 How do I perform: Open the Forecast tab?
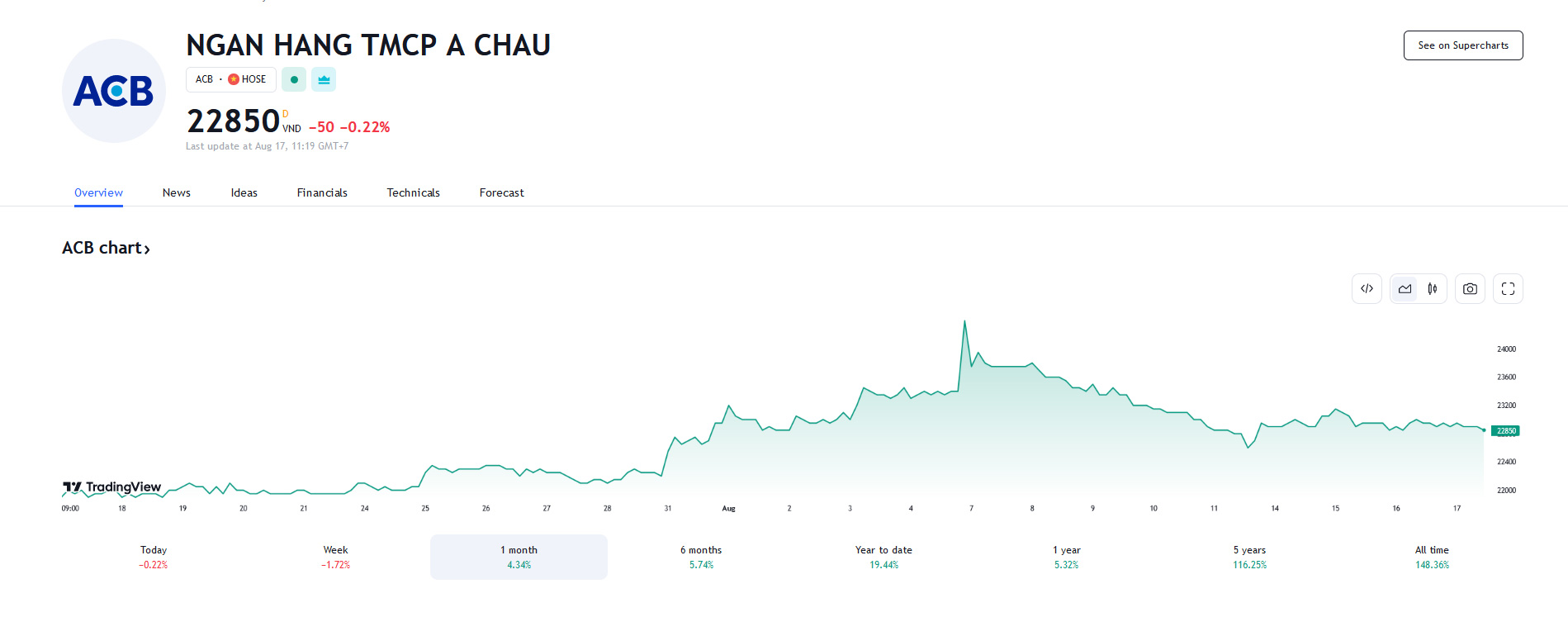coord(501,192)
